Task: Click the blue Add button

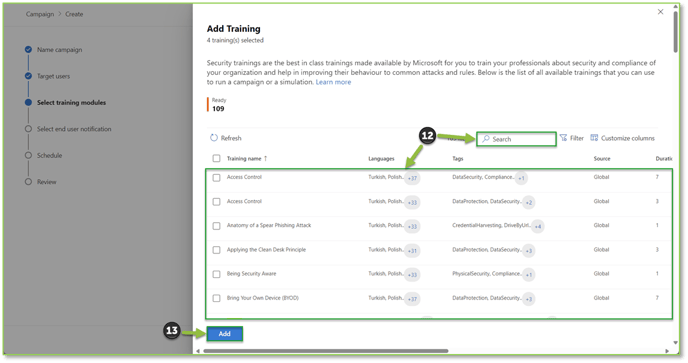Action: tap(224, 334)
